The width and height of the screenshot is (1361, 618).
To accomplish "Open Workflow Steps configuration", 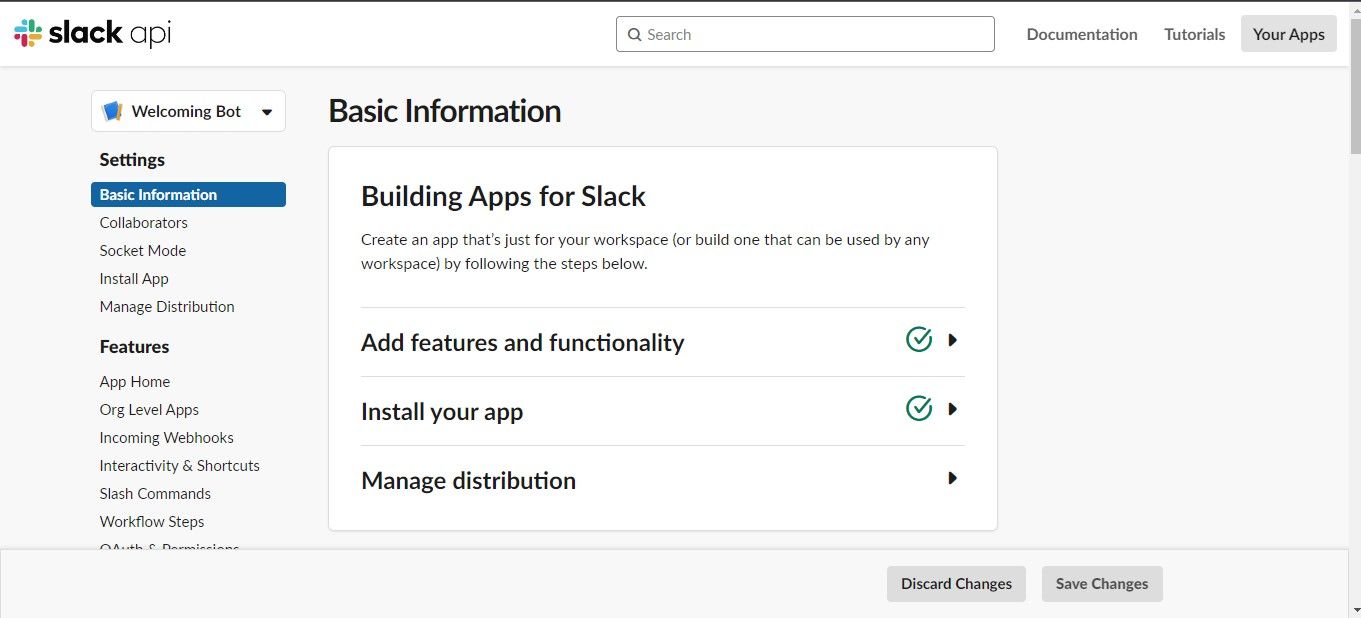I will coord(151,521).
